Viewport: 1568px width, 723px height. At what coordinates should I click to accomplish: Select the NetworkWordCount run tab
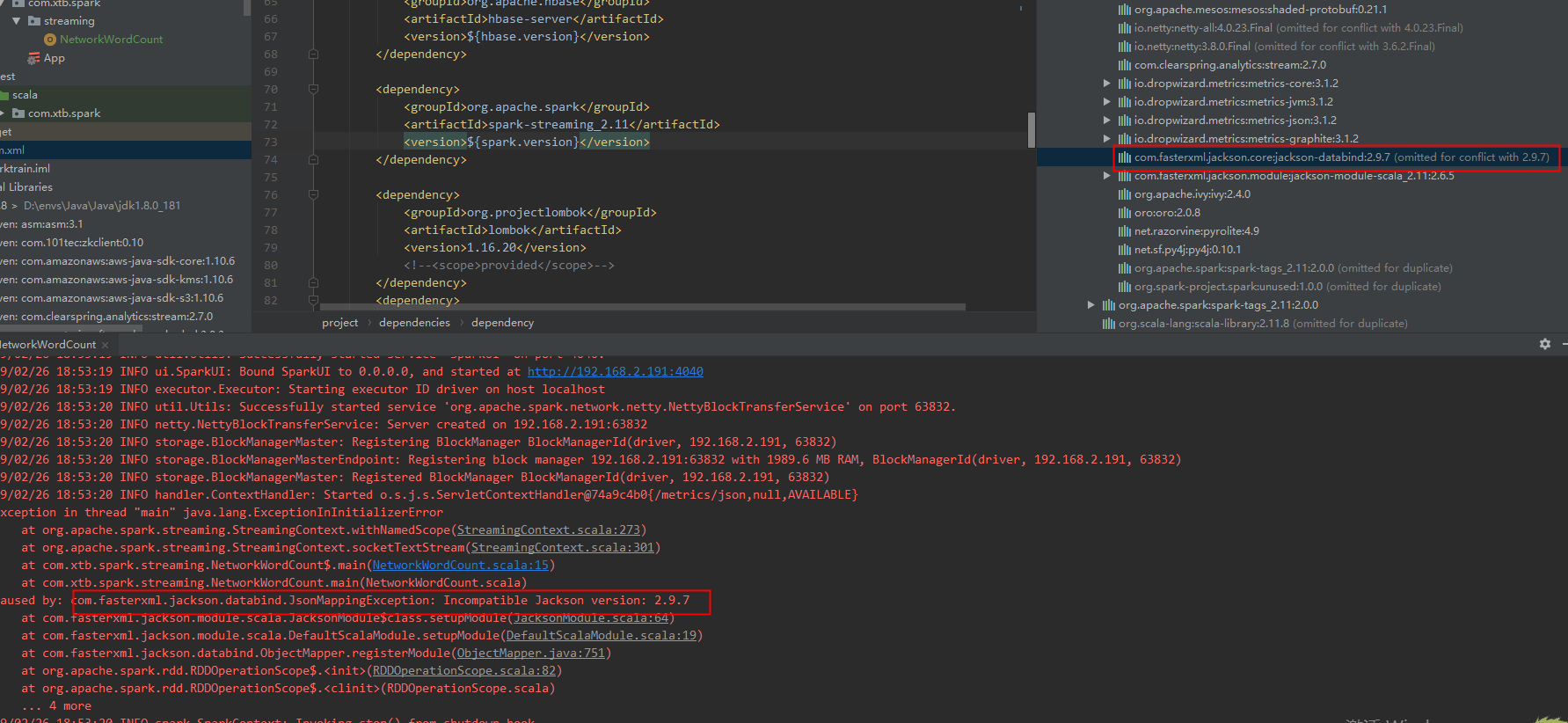(48, 345)
